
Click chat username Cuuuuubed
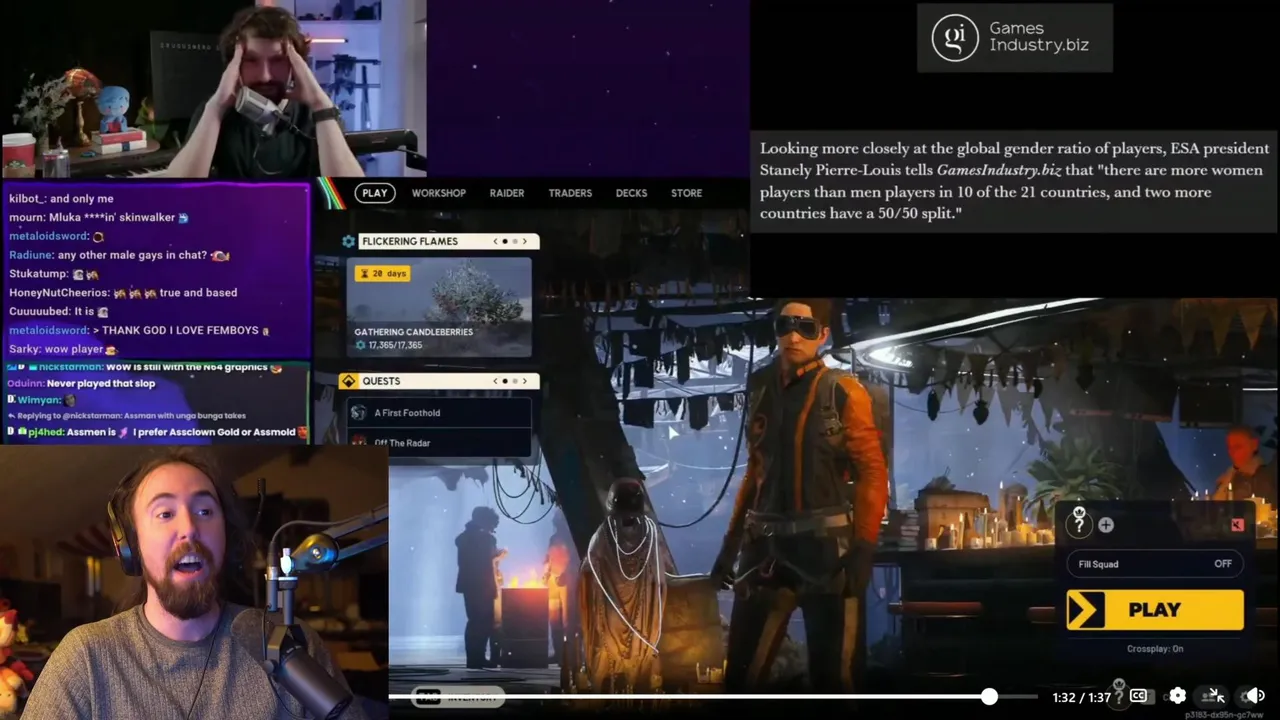pos(39,311)
